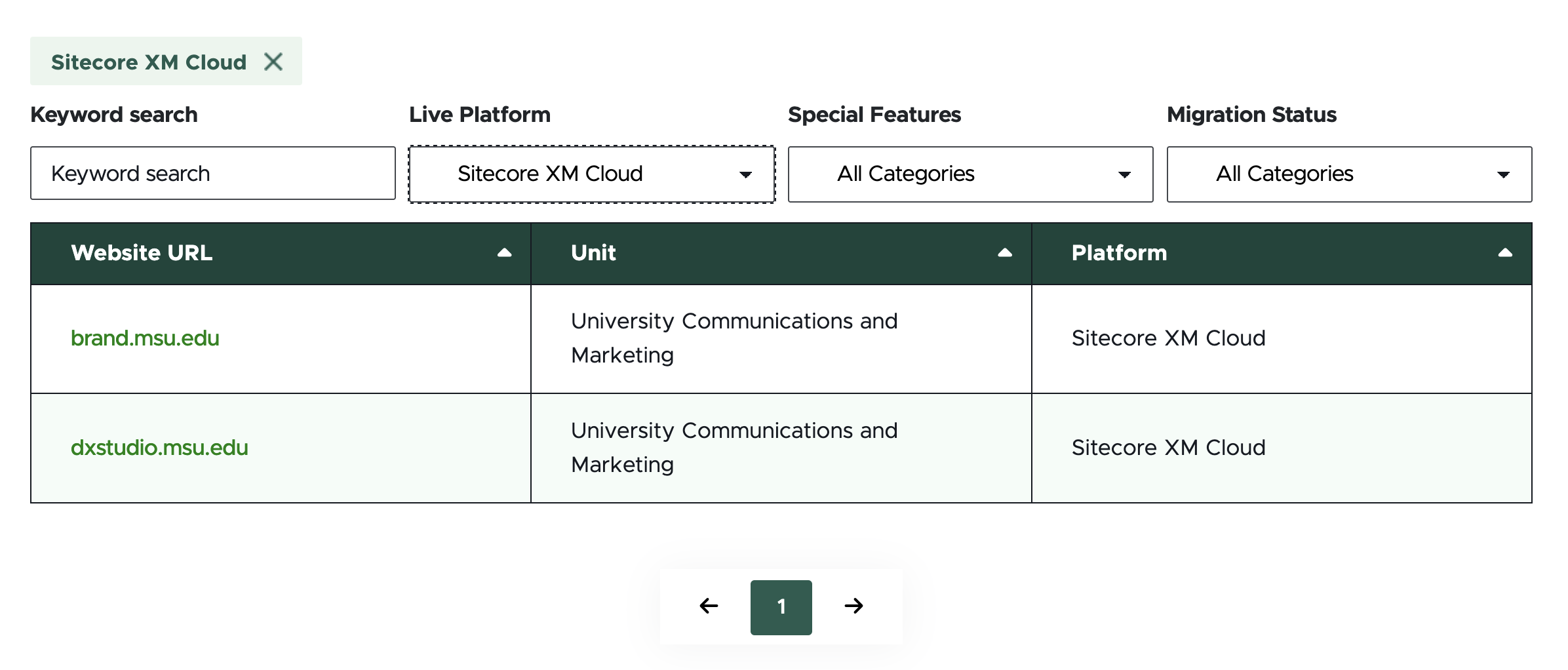Go to next page arrow
Image resolution: width=1568 pixels, height=670 pixels.
click(x=853, y=606)
